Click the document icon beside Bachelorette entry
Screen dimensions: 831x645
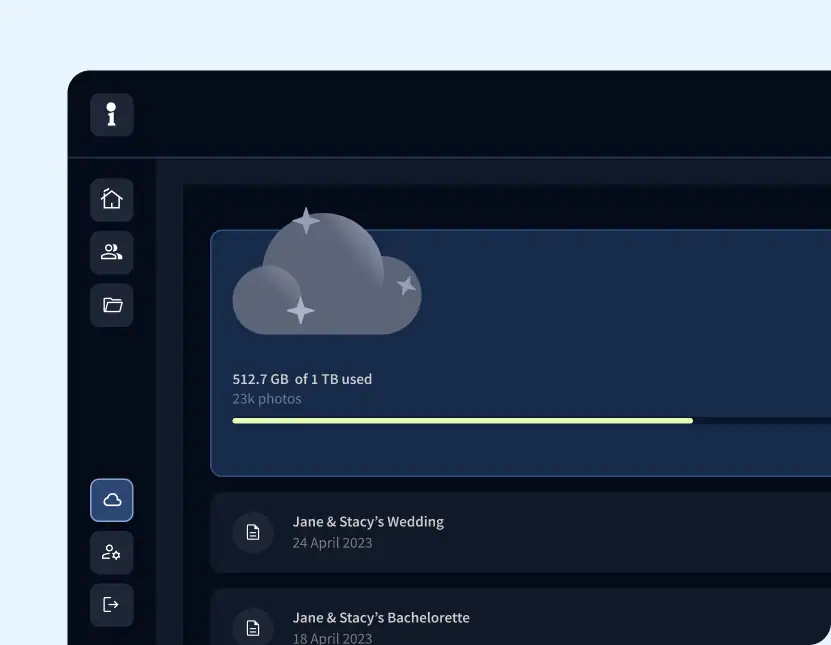coord(253,628)
